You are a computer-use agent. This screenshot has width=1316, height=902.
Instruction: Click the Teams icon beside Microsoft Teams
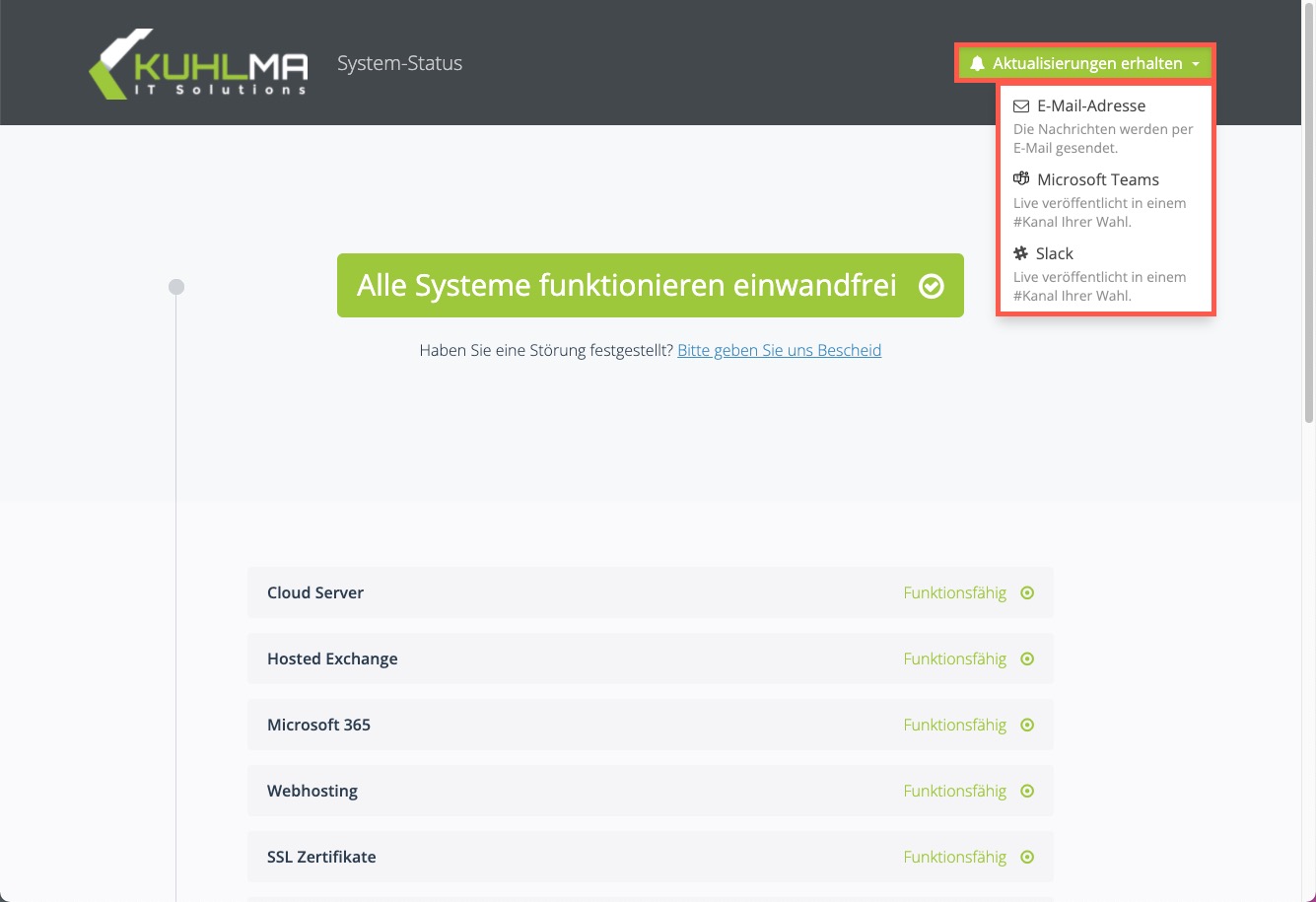[1021, 179]
